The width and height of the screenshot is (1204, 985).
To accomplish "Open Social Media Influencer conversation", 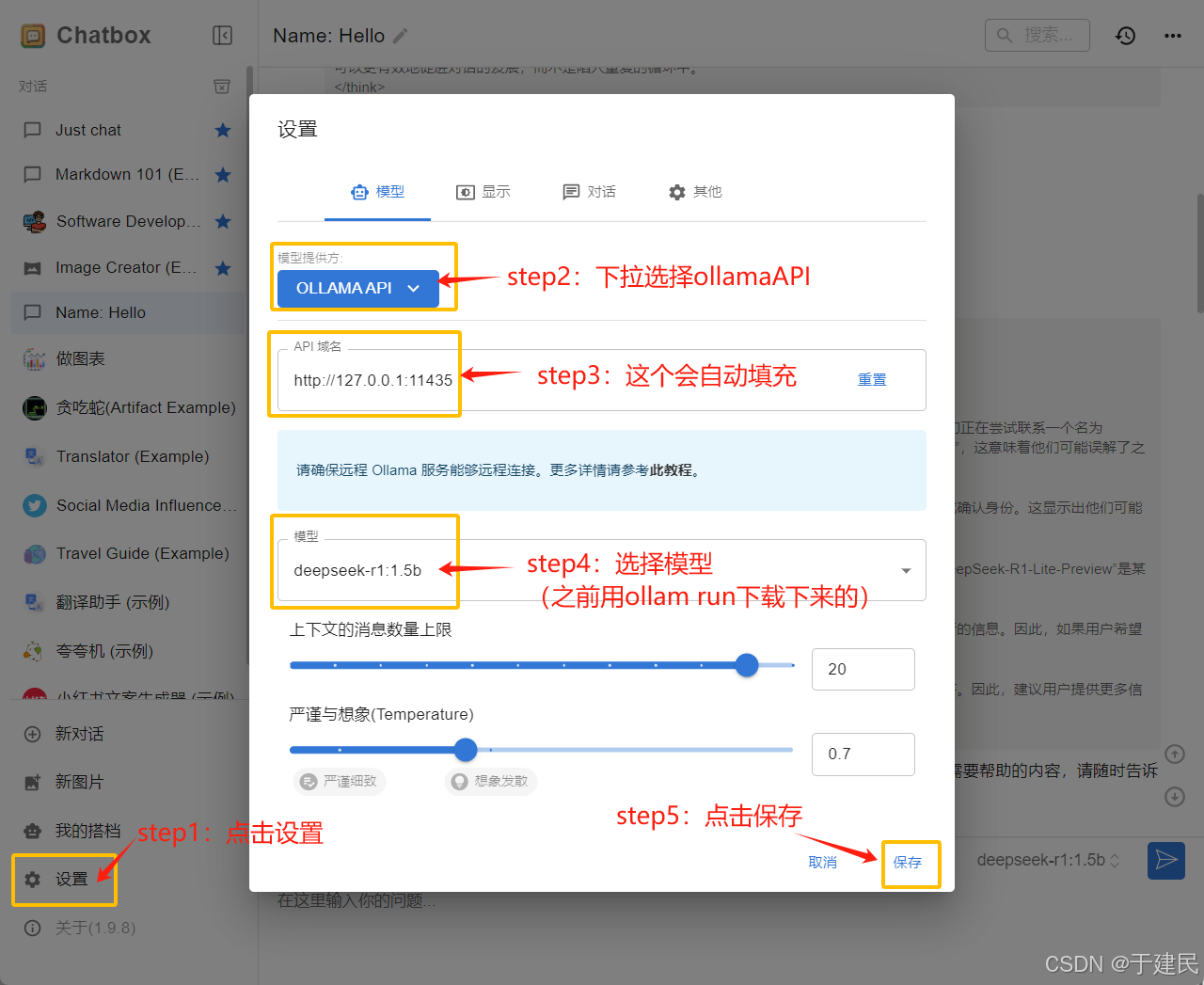I will tap(127, 505).
